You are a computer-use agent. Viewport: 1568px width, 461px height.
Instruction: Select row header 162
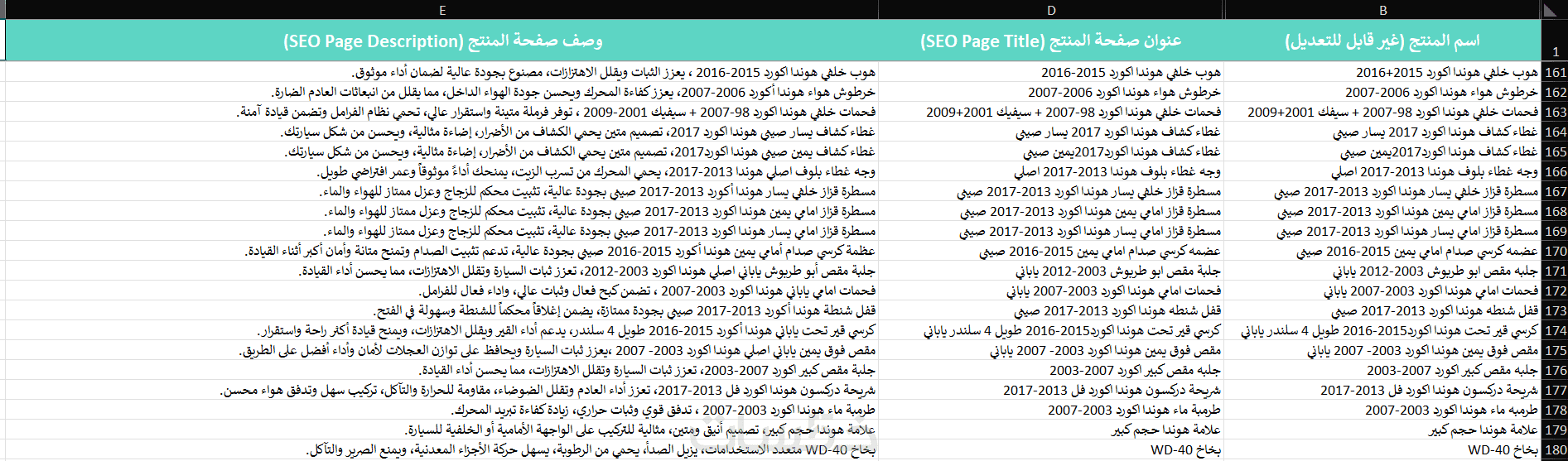[x=1554, y=92]
